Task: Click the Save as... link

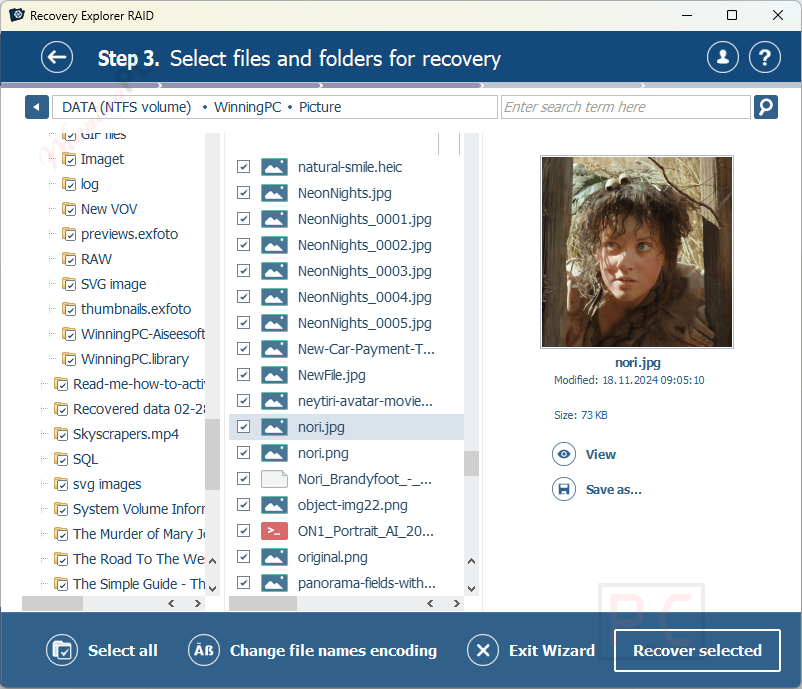Action: coord(613,490)
